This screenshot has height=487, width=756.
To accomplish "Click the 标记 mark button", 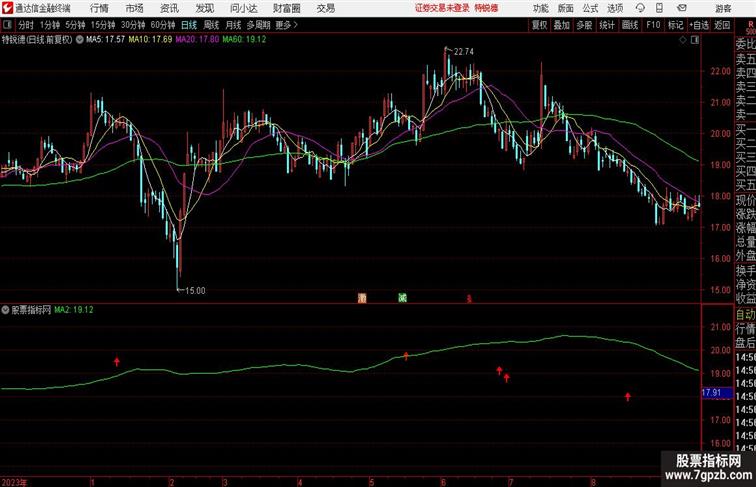I will click(675, 25).
